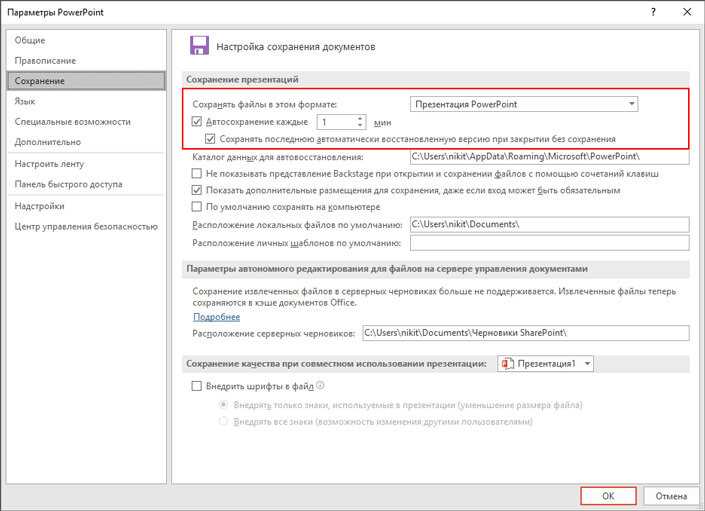Viewport: 705px width, 511px height.
Task: Click the autosave minutes number field
Action: tap(337, 122)
